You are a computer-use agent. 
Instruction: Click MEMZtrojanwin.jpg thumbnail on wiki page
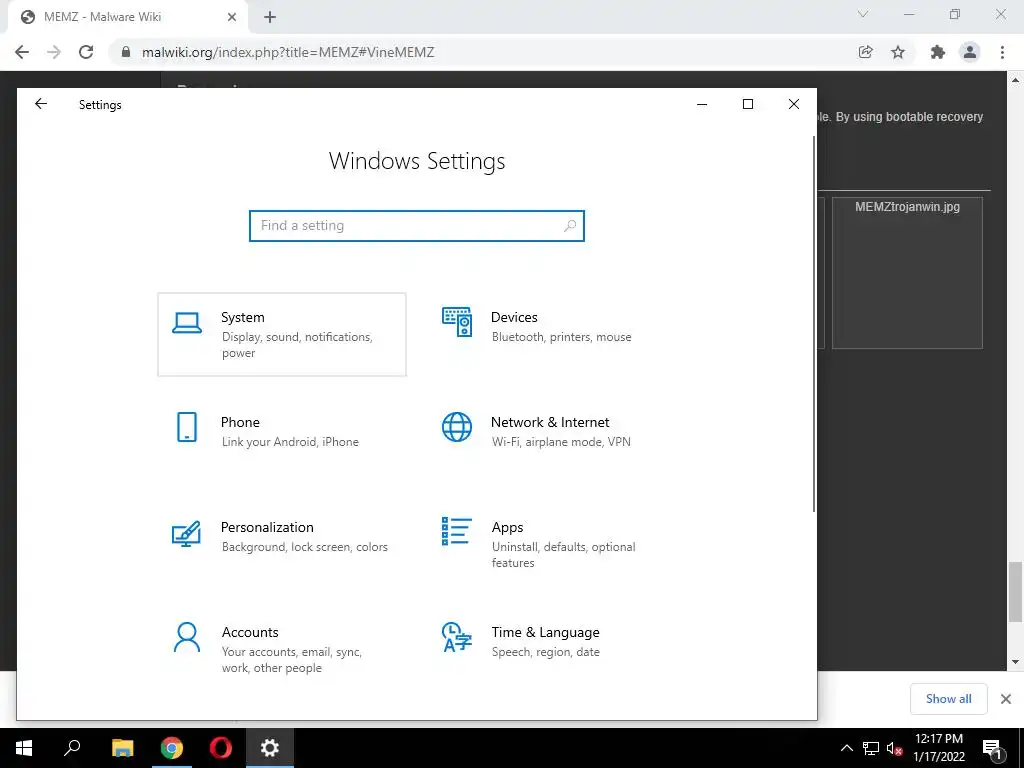tap(907, 272)
